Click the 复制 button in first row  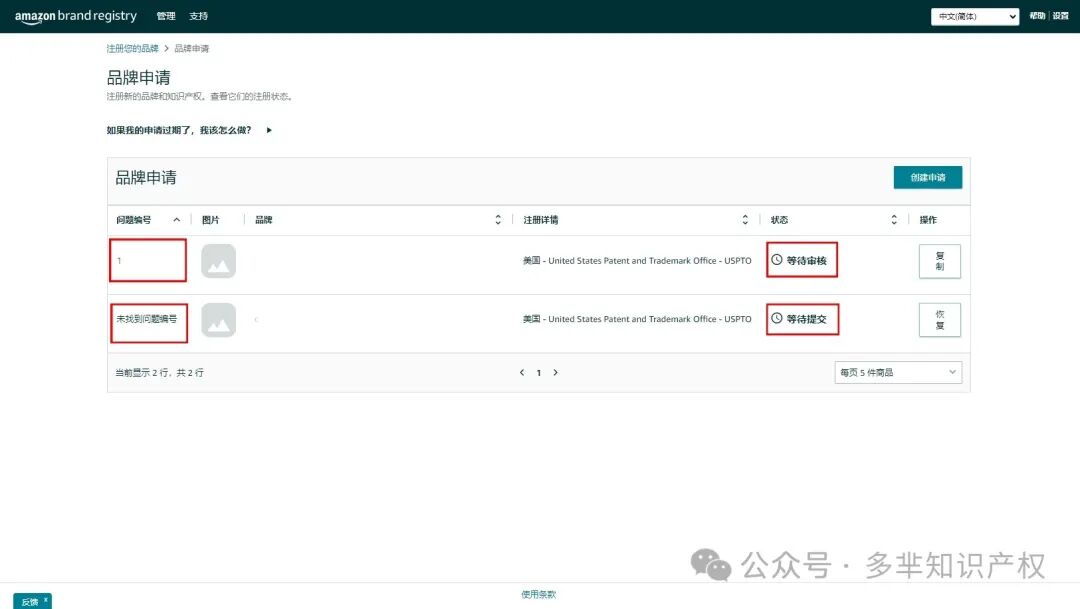coord(939,261)
